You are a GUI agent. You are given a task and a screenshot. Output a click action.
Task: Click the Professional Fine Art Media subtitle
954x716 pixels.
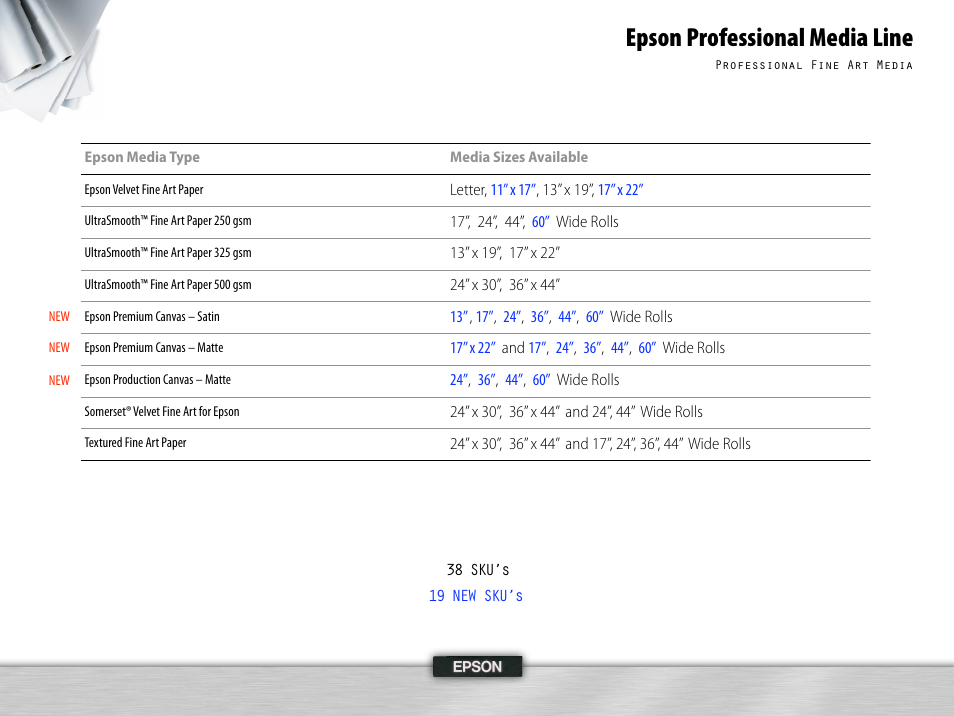coord(813,65)
